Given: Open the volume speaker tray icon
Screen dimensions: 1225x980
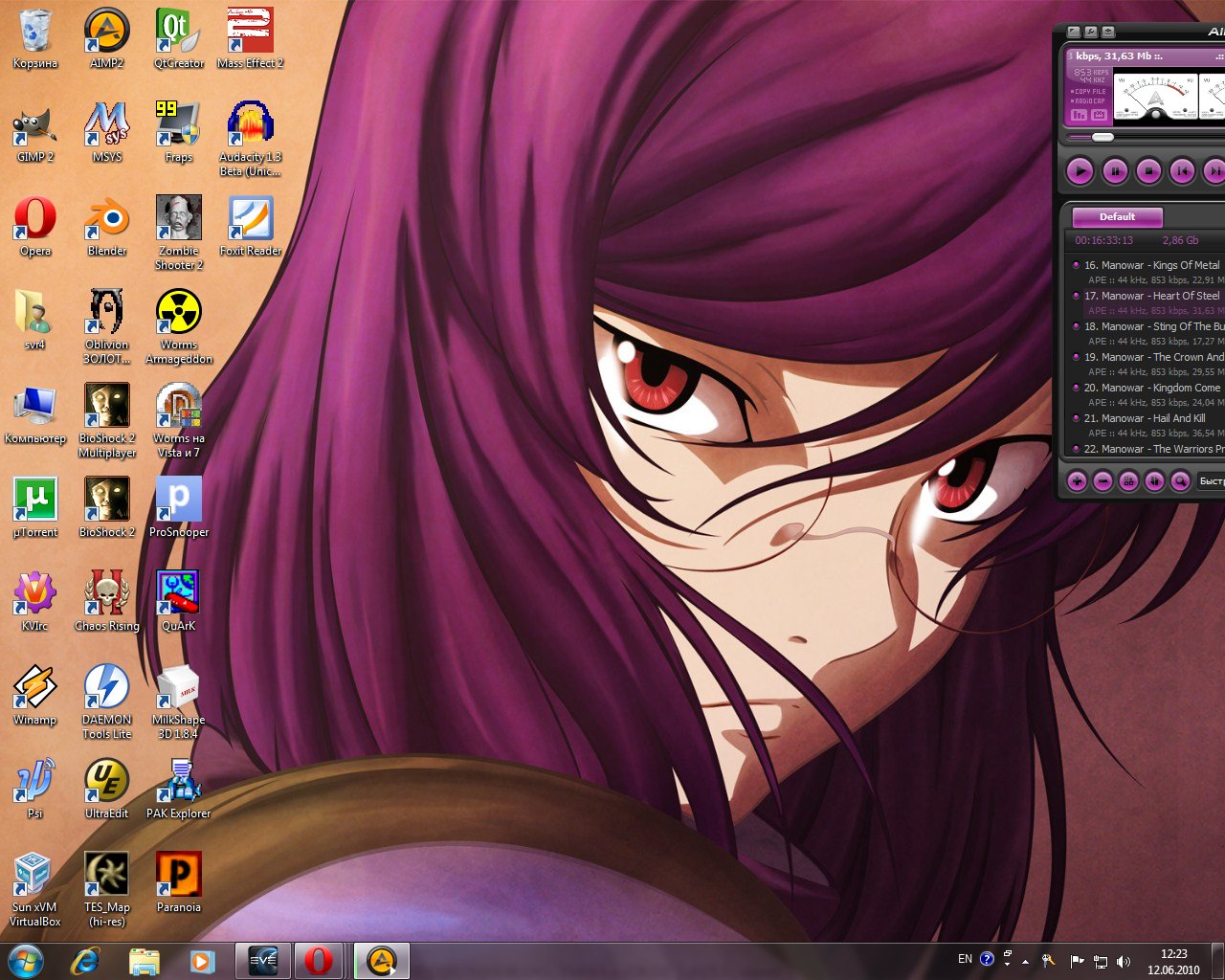Looking at the screenshot, I should [x=1123, y=960].
